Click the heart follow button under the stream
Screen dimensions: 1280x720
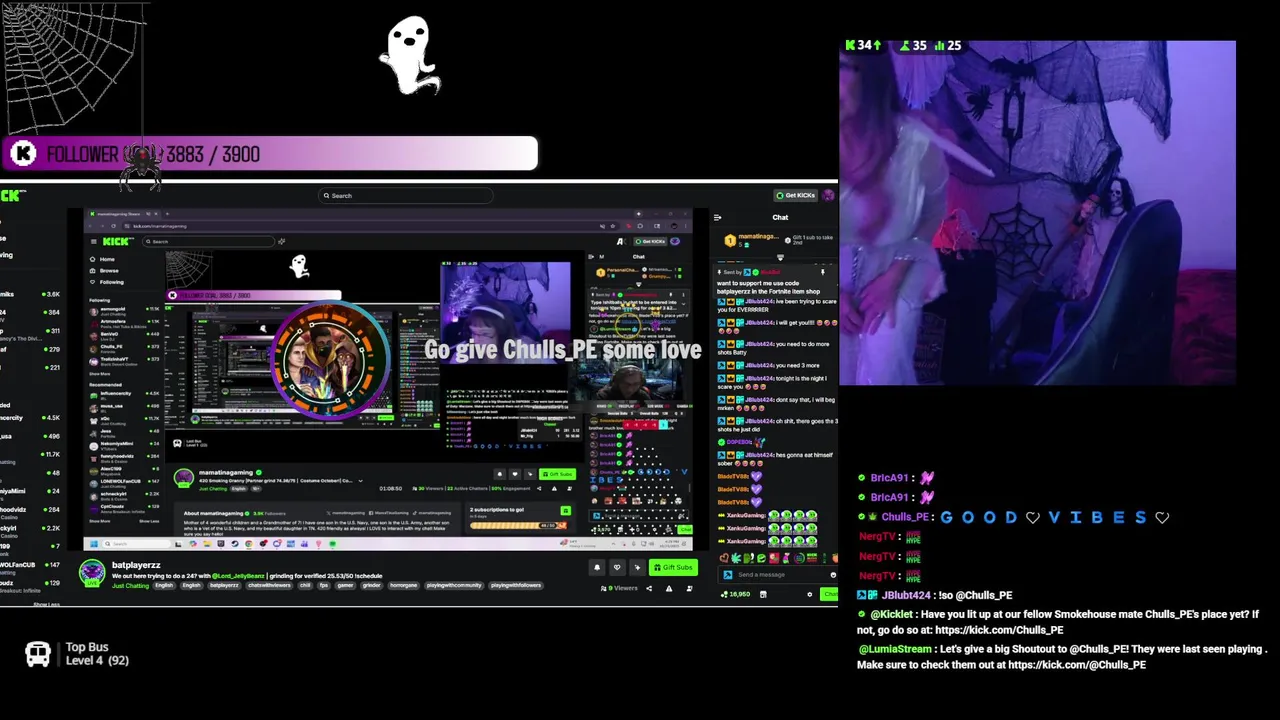click(x=617, y=568)
